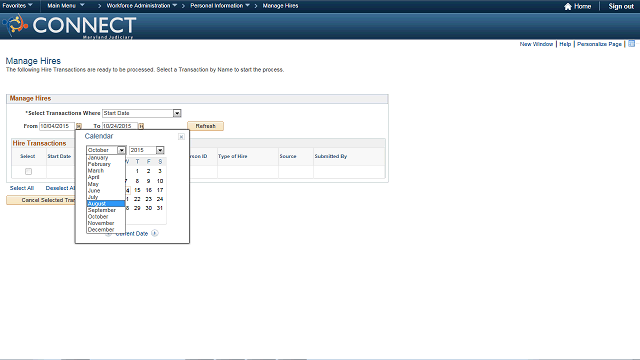Click the Select All link
The image size is (640, 360).
[22, 188]
